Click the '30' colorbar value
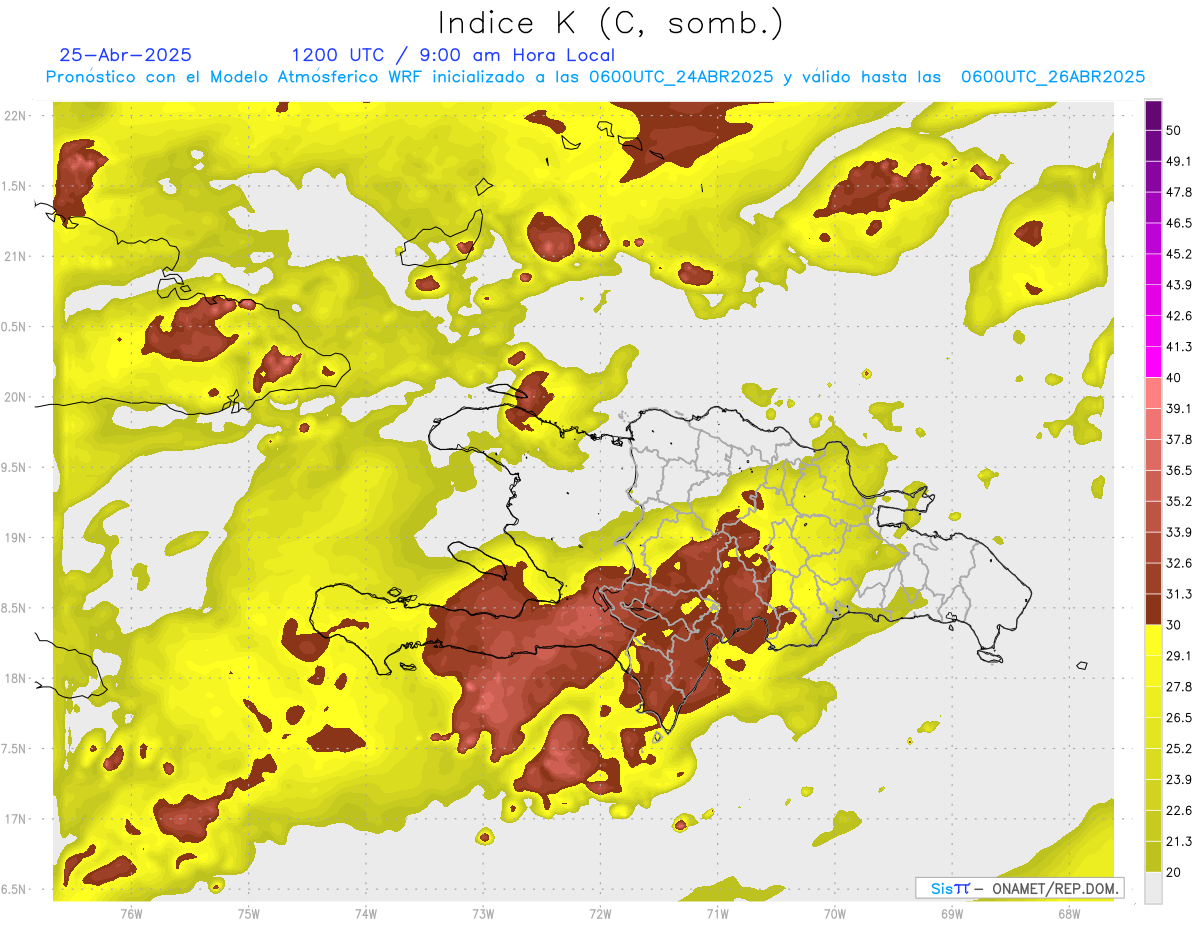Image resolution: width=1200 pixels, height=927 pixels. (1174, 625)
